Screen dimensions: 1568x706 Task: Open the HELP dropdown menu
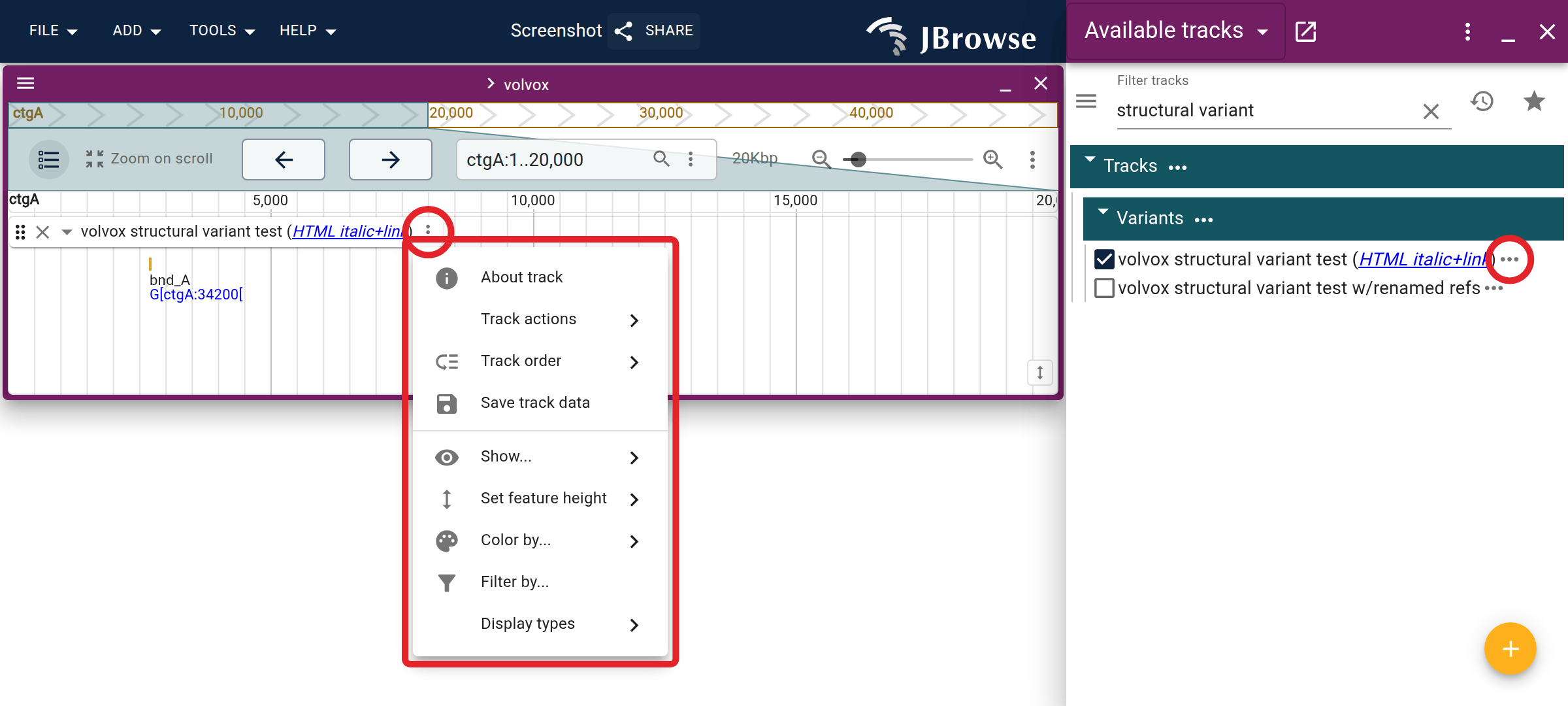[308, 31]
